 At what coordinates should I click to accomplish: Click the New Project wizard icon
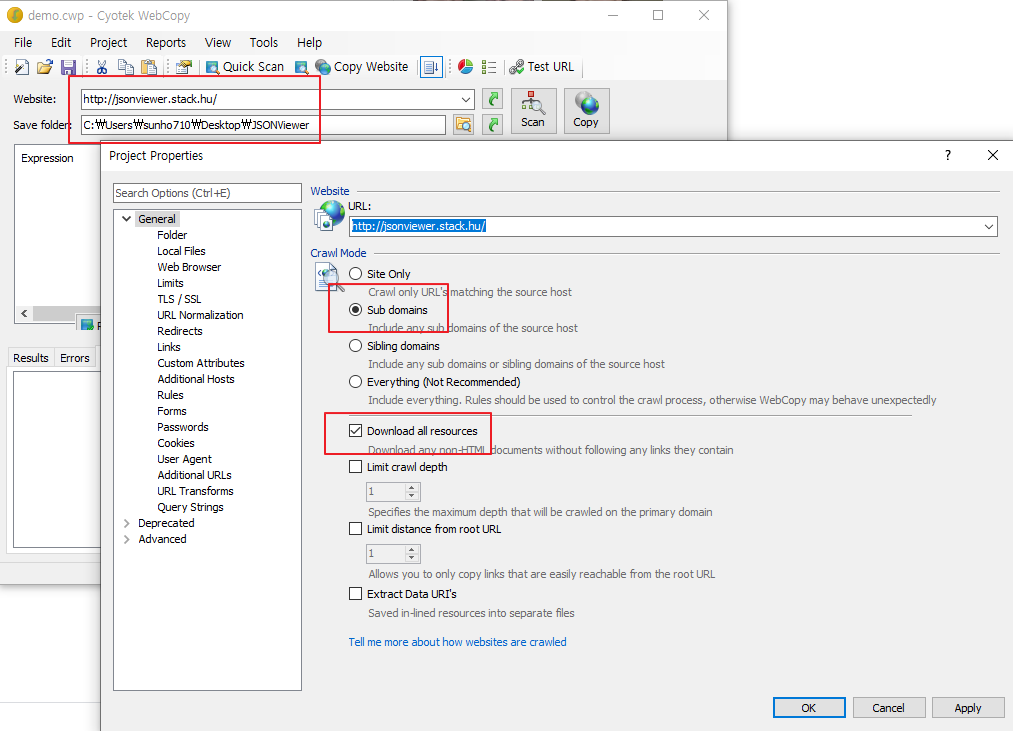click(22, 67)
